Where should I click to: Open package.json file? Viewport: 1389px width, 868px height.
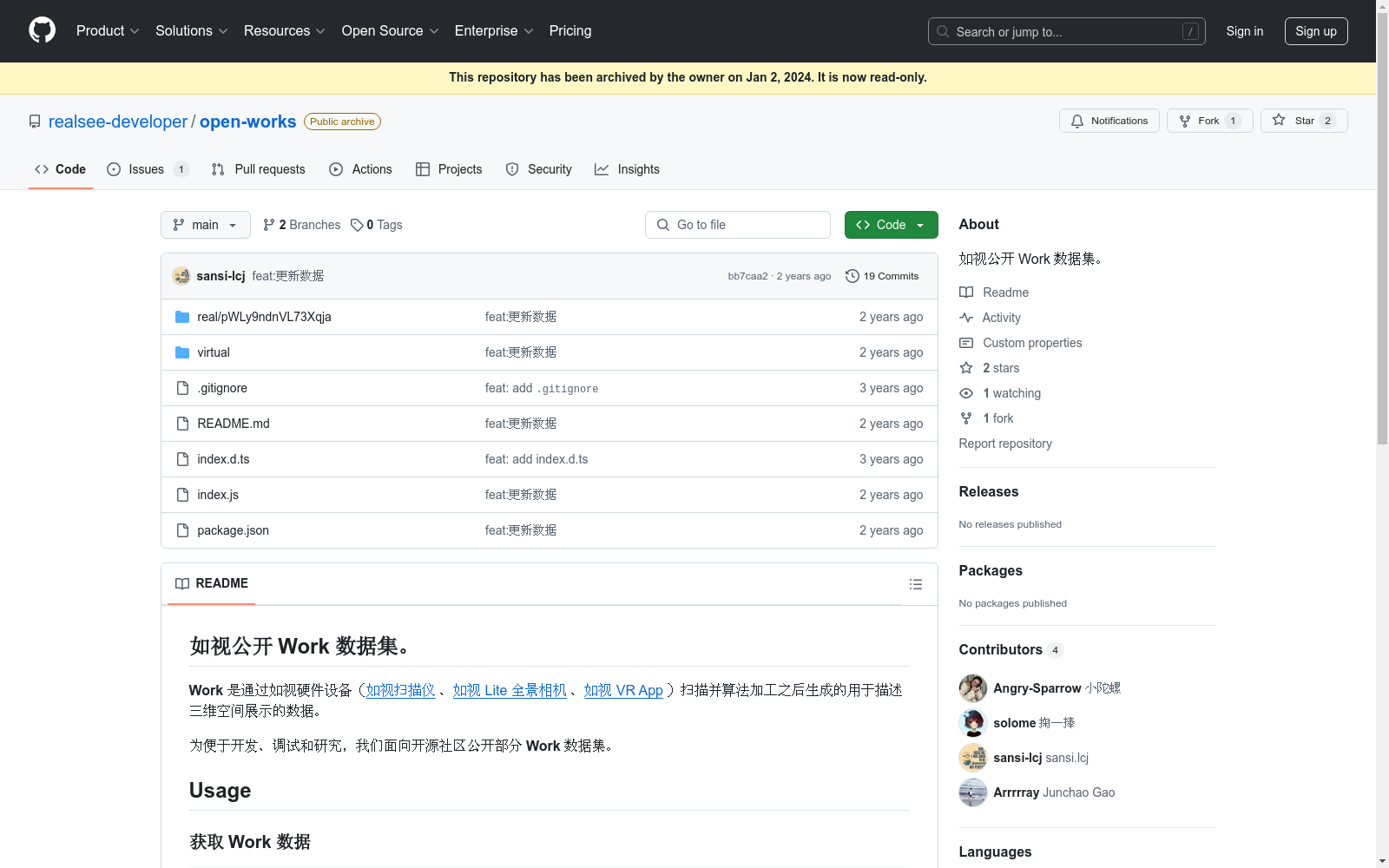point(233,530)
